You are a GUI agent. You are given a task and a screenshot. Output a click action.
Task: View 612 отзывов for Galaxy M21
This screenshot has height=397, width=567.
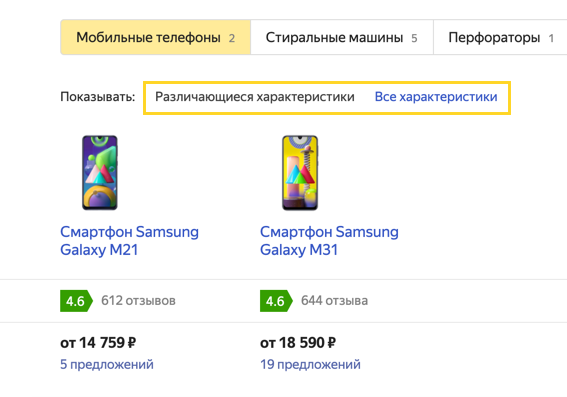138,300
